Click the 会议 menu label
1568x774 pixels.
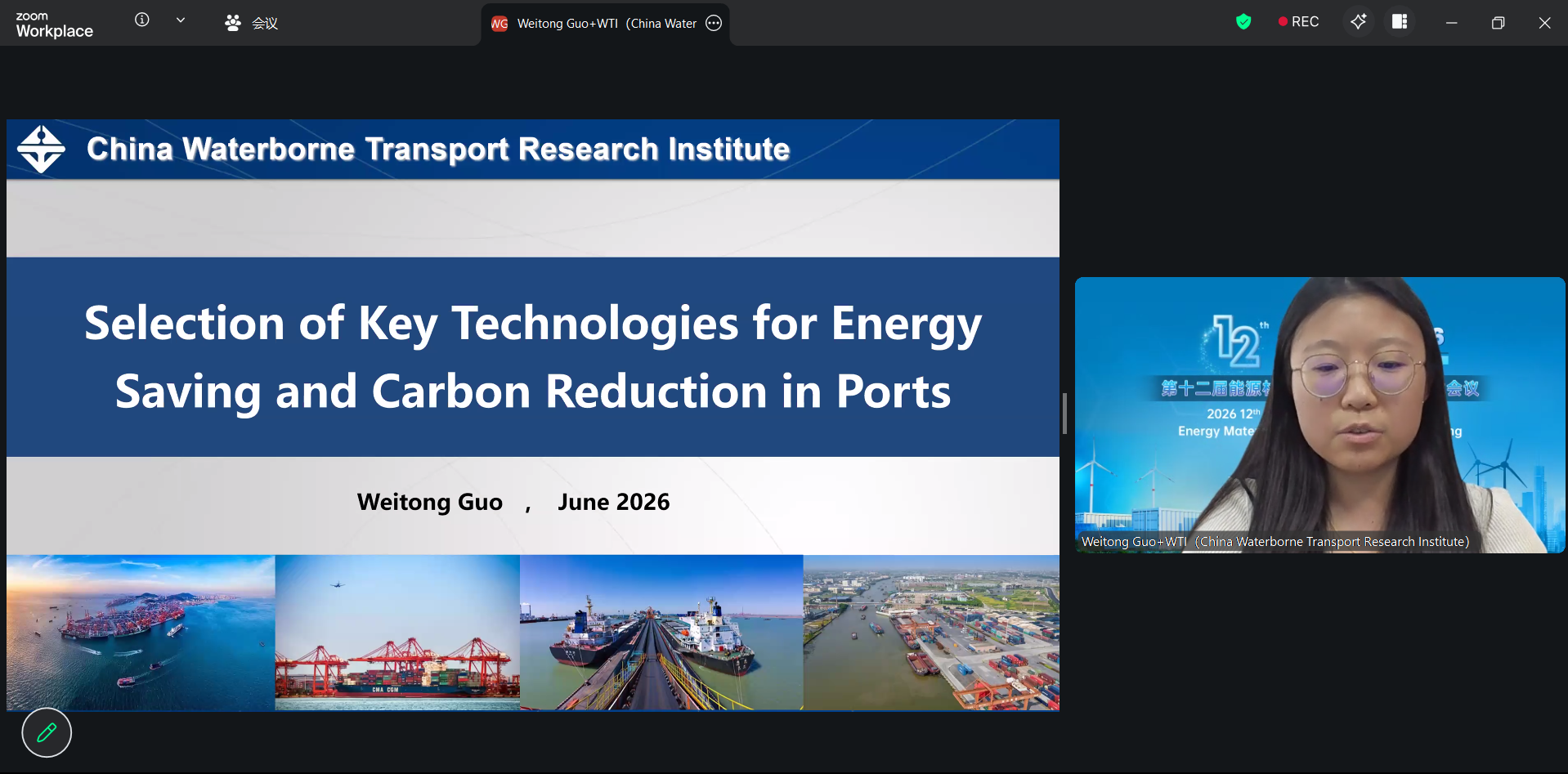pyautogui.click(x=265, y=24)
